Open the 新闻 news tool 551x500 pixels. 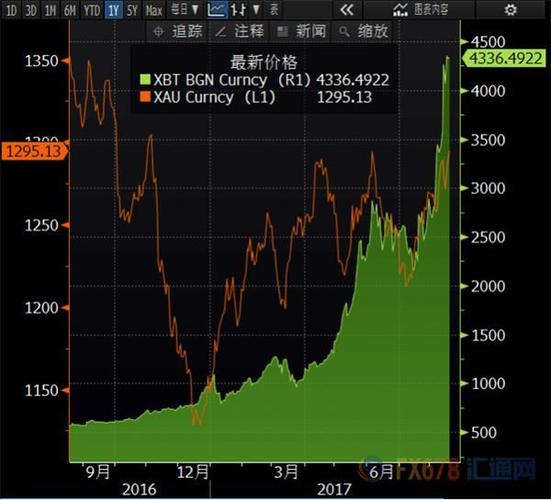pos(302,32)
